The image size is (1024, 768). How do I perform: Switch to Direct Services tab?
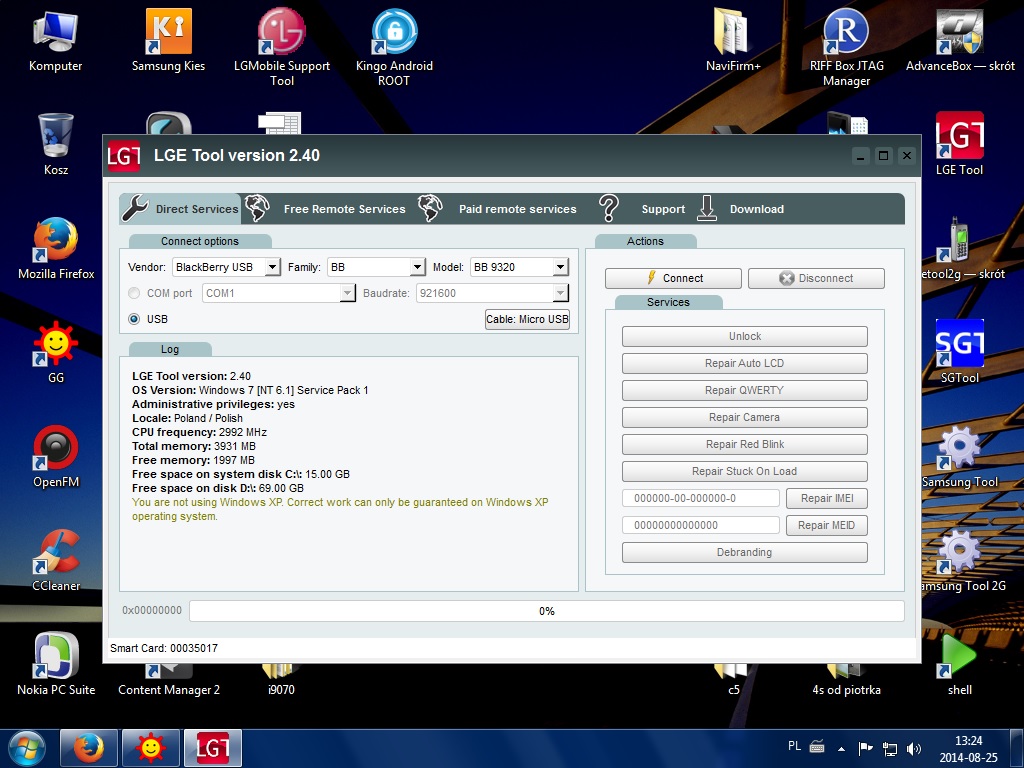pyautogui.click(x=181, y=209)
